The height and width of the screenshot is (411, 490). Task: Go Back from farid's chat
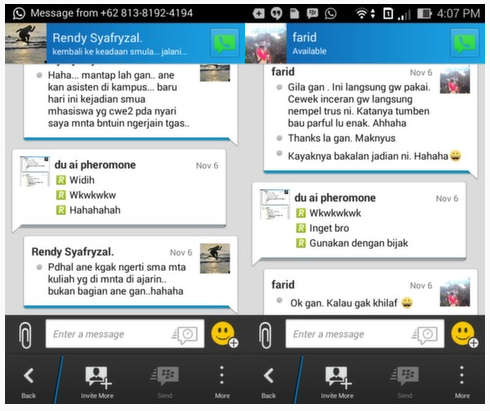pos(269,382)
